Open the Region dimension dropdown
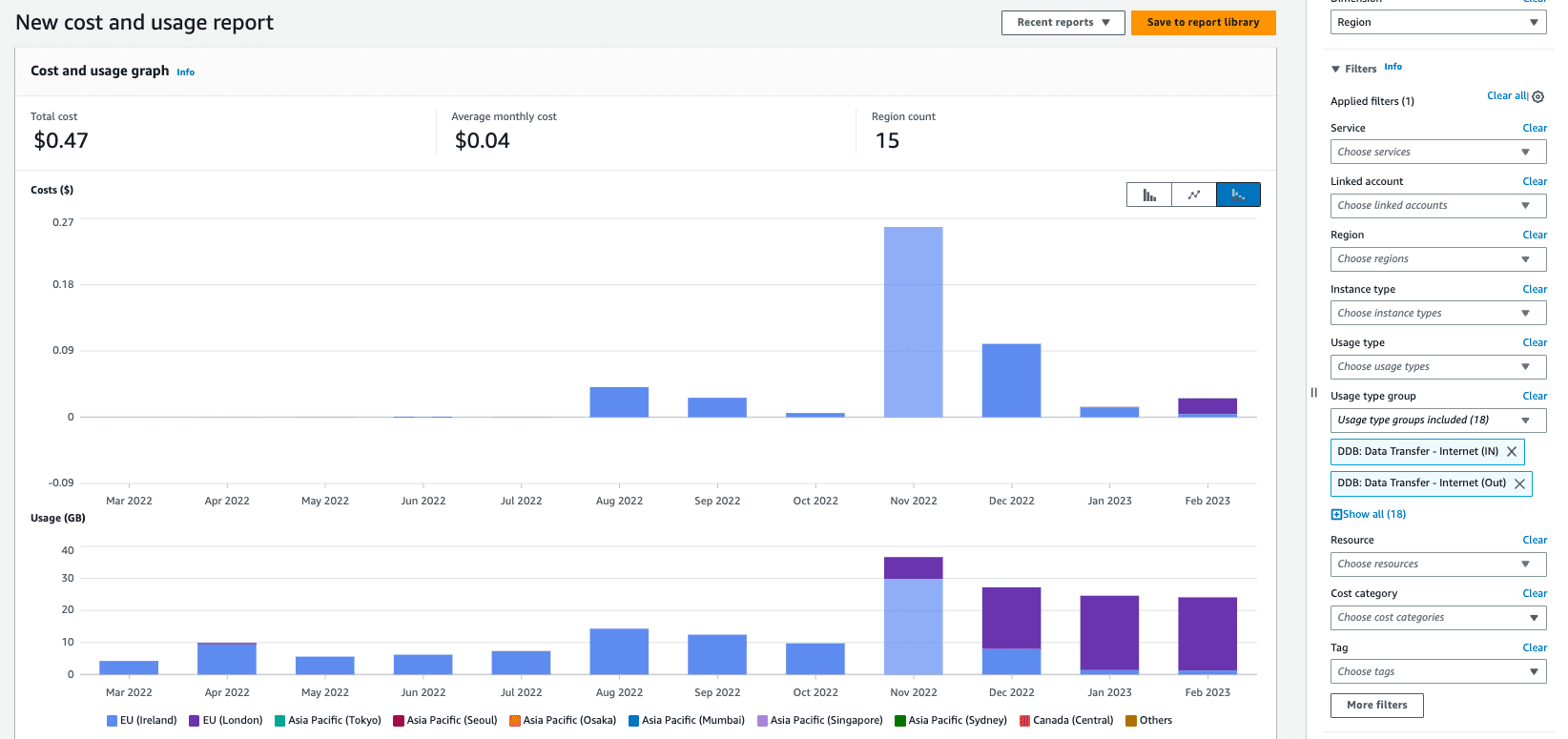1568x739 pixels. click(1437, 23)
